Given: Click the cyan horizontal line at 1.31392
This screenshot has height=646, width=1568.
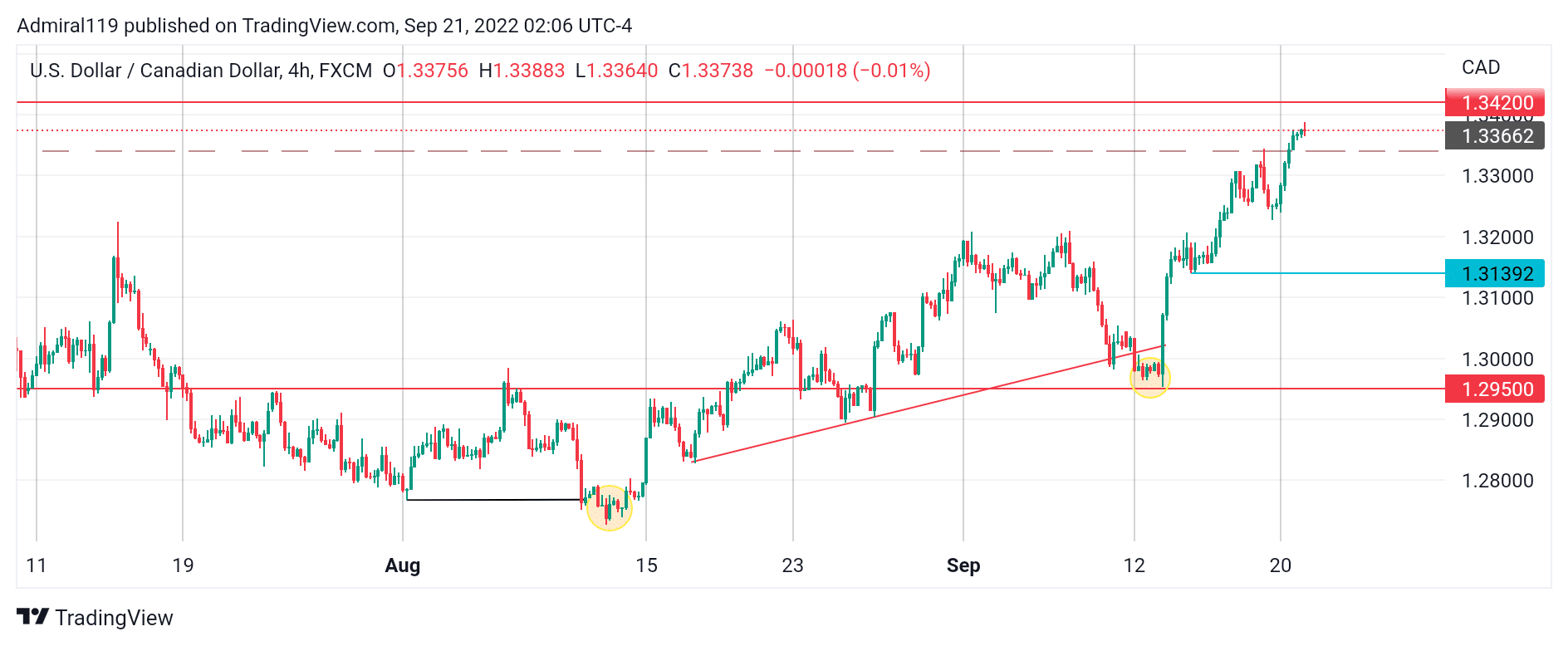Looking at the screenshot, I should [x=1318, y=273].
